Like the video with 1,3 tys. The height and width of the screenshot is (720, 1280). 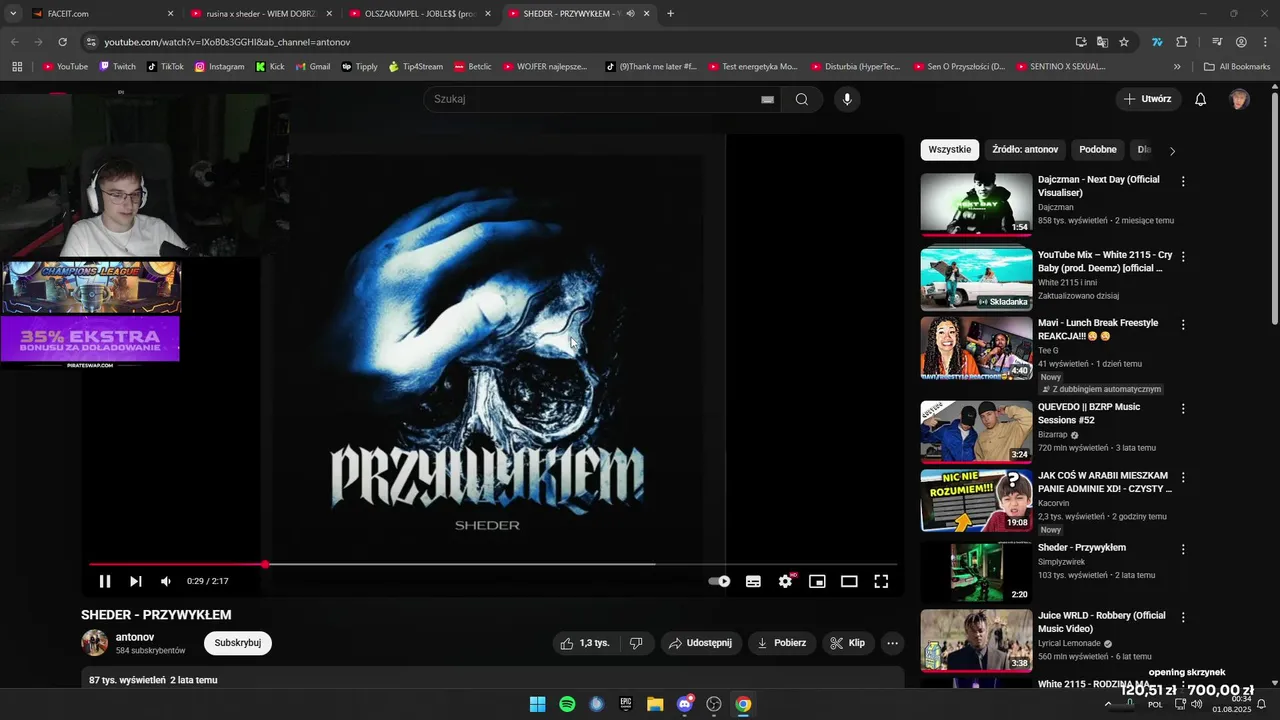[585, 643]
